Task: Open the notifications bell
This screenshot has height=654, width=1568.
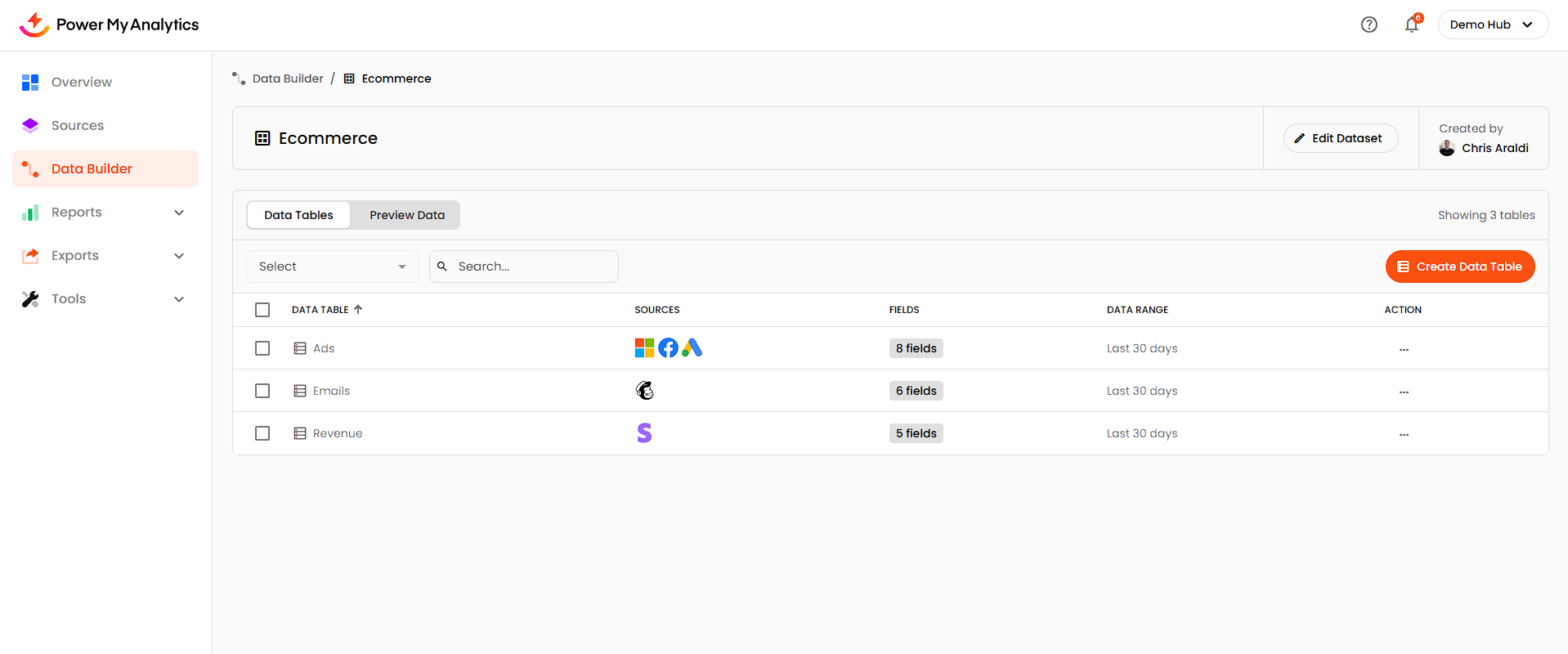Action: [1412, 25]
